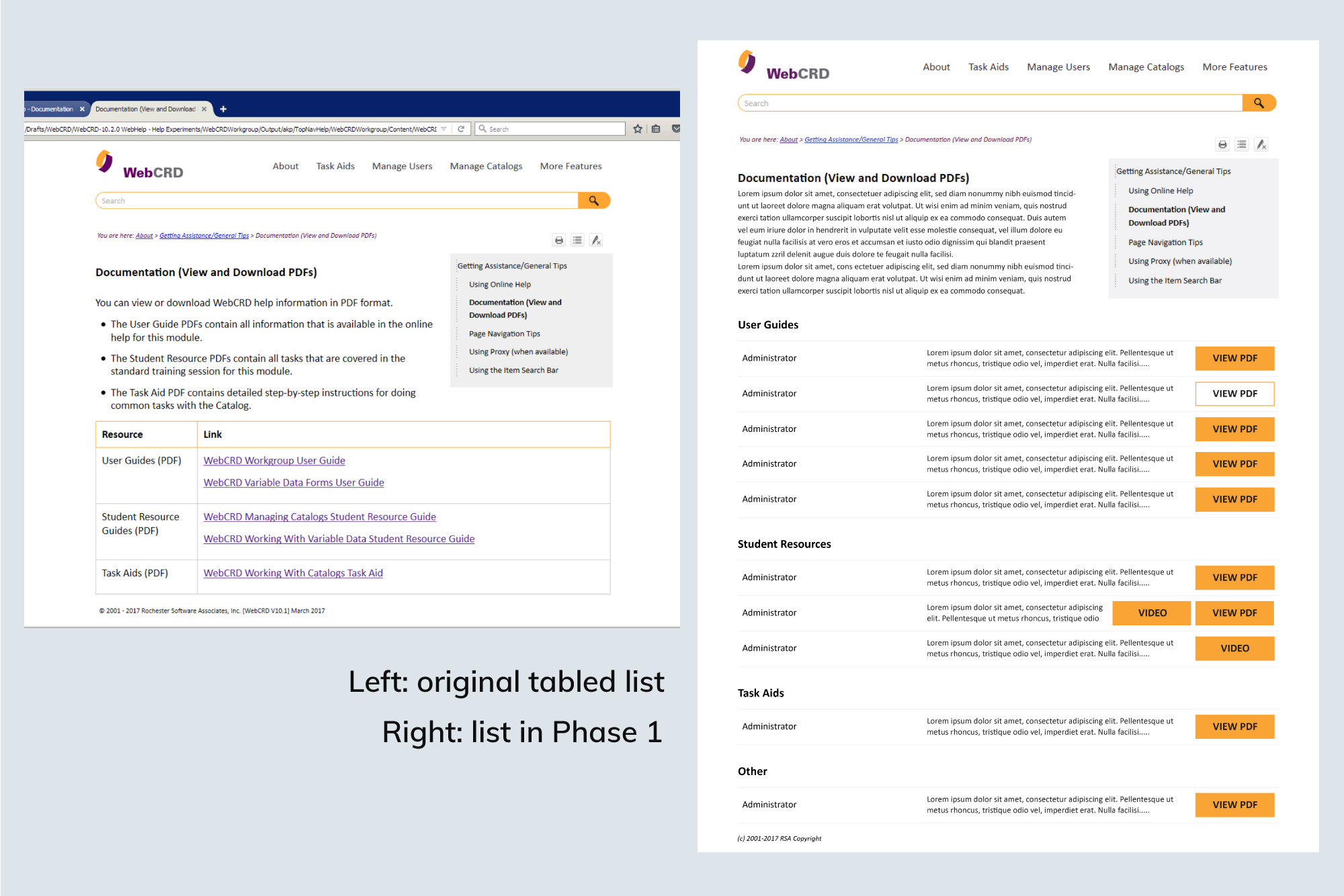Open About menu in right Phase 1 mockup
The width and height of the screenshot is (1344, 896).
click(x=936, y=67)
